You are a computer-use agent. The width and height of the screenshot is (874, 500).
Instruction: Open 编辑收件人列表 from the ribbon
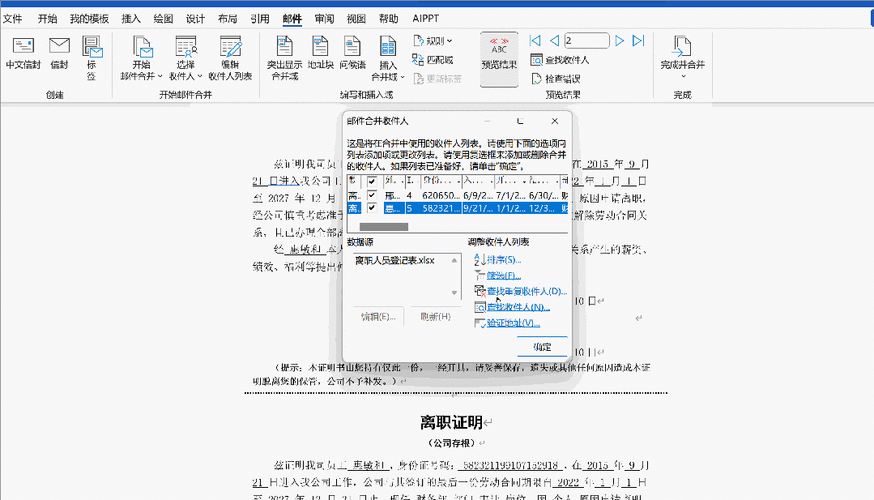pos(230,58)
